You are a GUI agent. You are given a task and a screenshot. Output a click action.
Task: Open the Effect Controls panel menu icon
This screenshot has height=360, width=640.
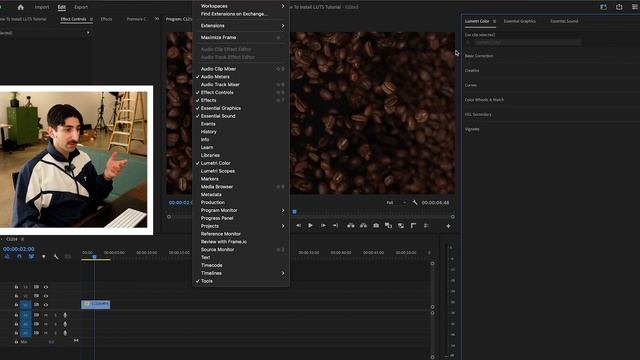pos(91,19)
